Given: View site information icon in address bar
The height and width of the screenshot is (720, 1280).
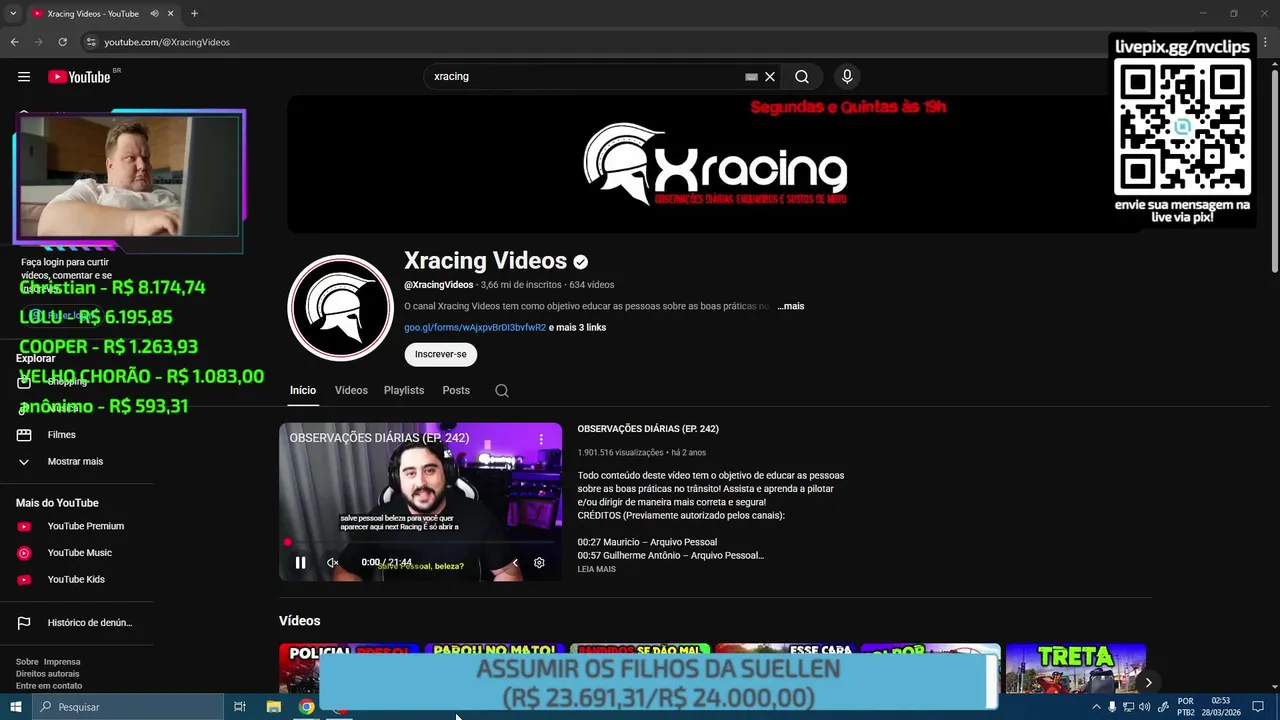Looking at the screenshot, I should [x=91, y=42].
